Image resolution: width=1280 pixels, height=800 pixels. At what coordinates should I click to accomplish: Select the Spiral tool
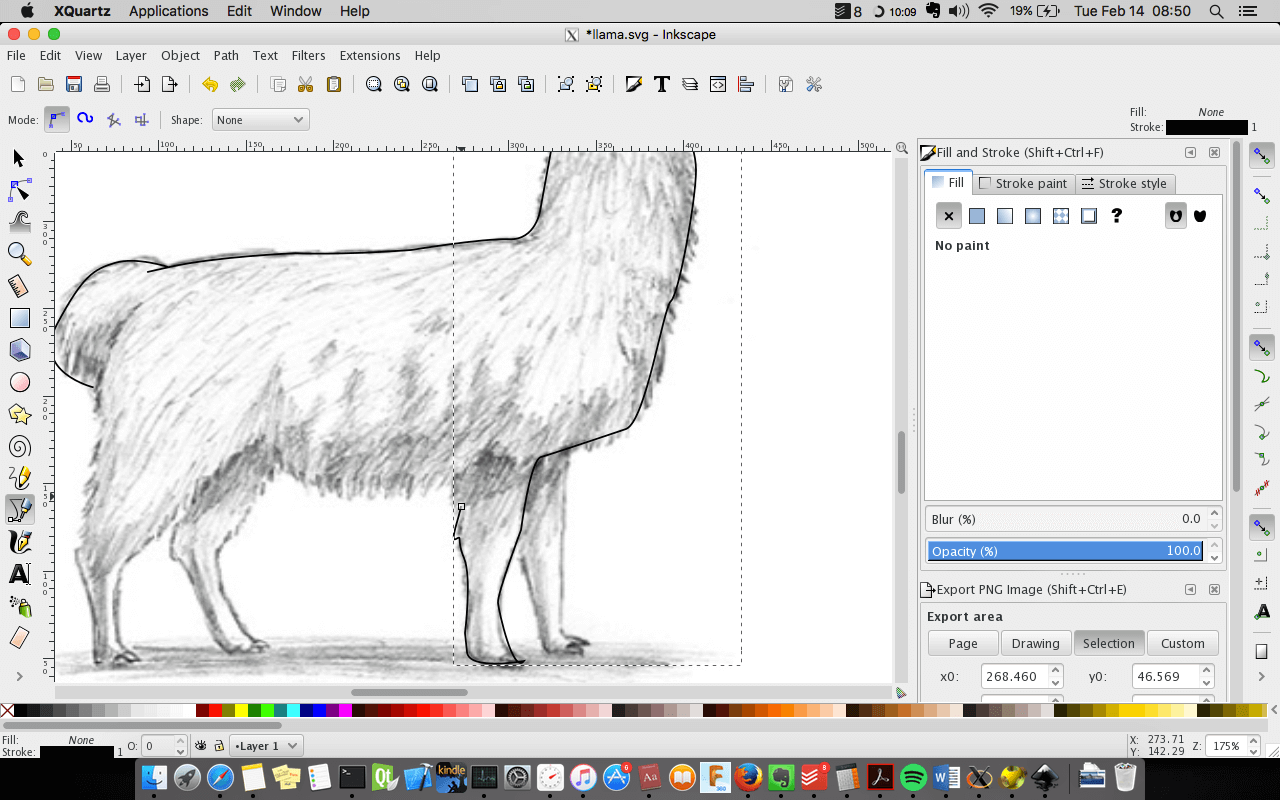click(19, 446)
